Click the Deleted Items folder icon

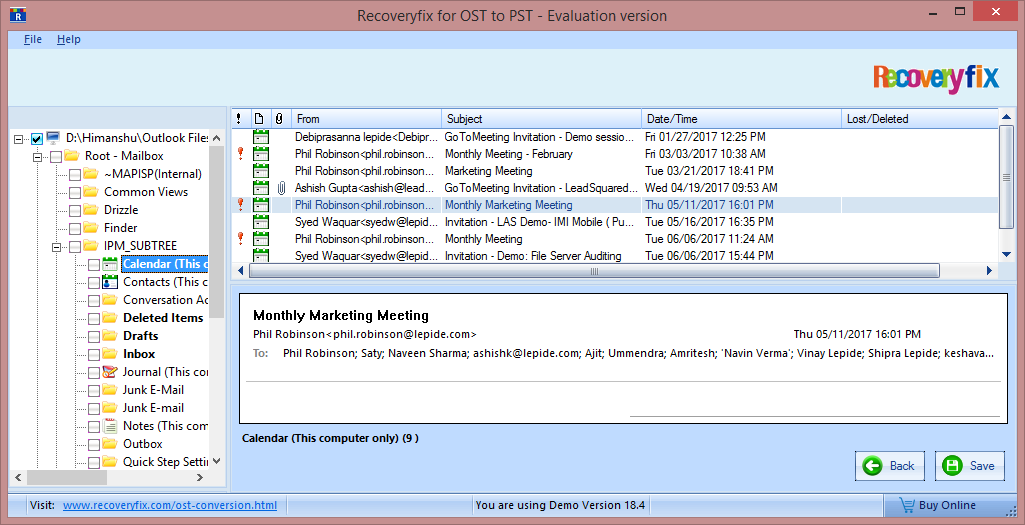coord(110,318)
